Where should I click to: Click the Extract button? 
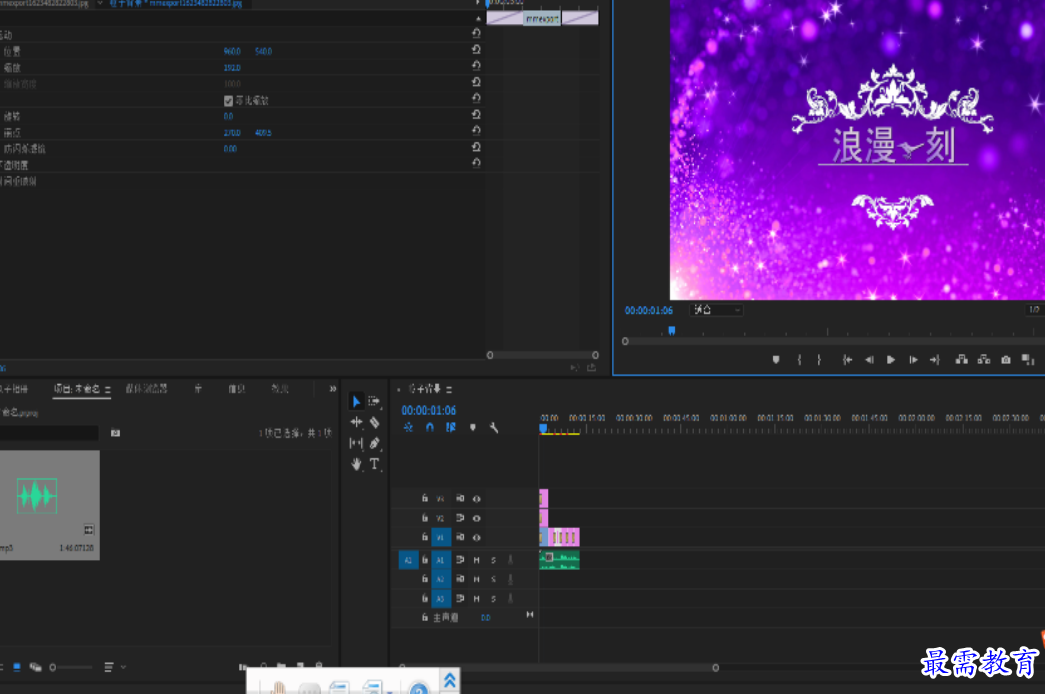984,360
